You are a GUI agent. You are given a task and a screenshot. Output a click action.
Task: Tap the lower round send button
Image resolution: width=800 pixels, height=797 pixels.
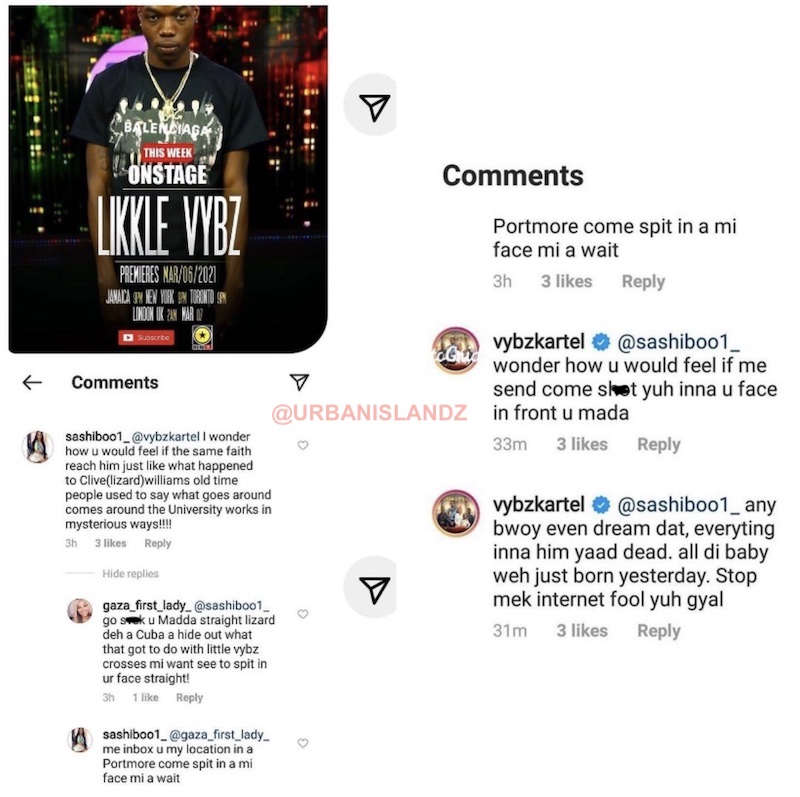[372, 588]
